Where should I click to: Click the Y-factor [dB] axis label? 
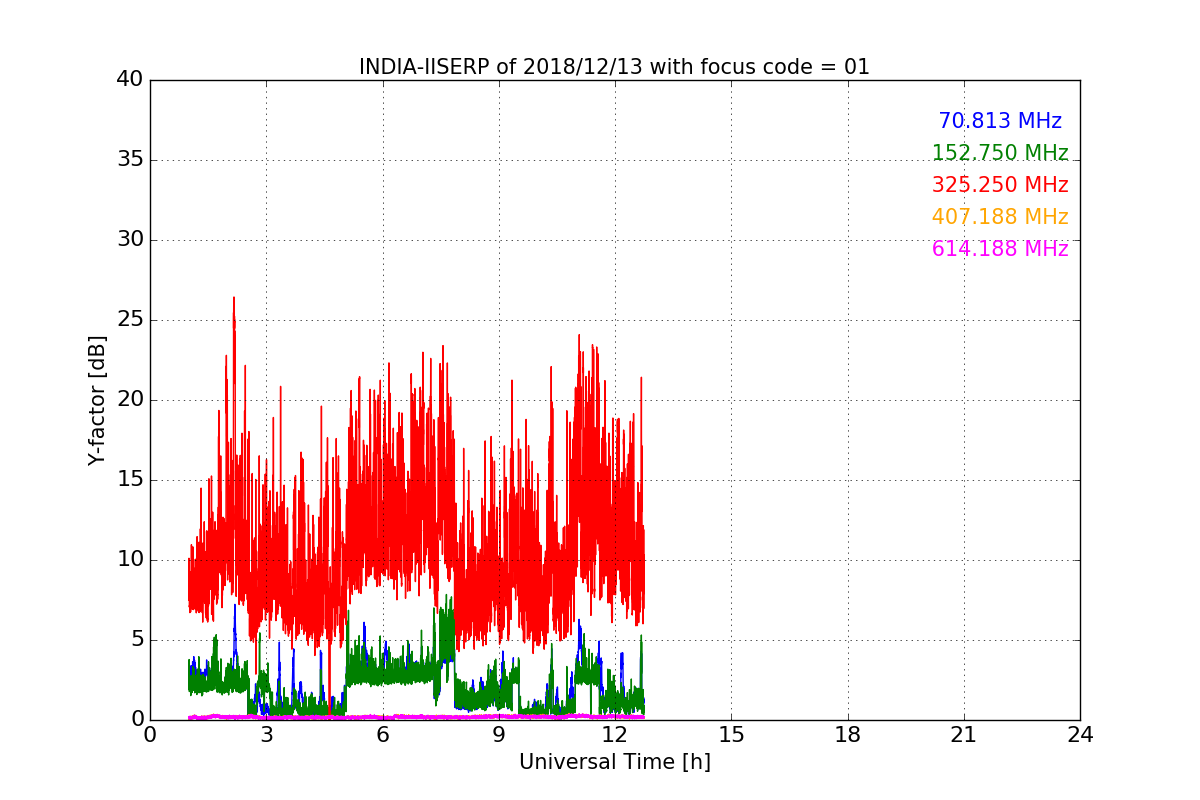[x=97, y=400]
